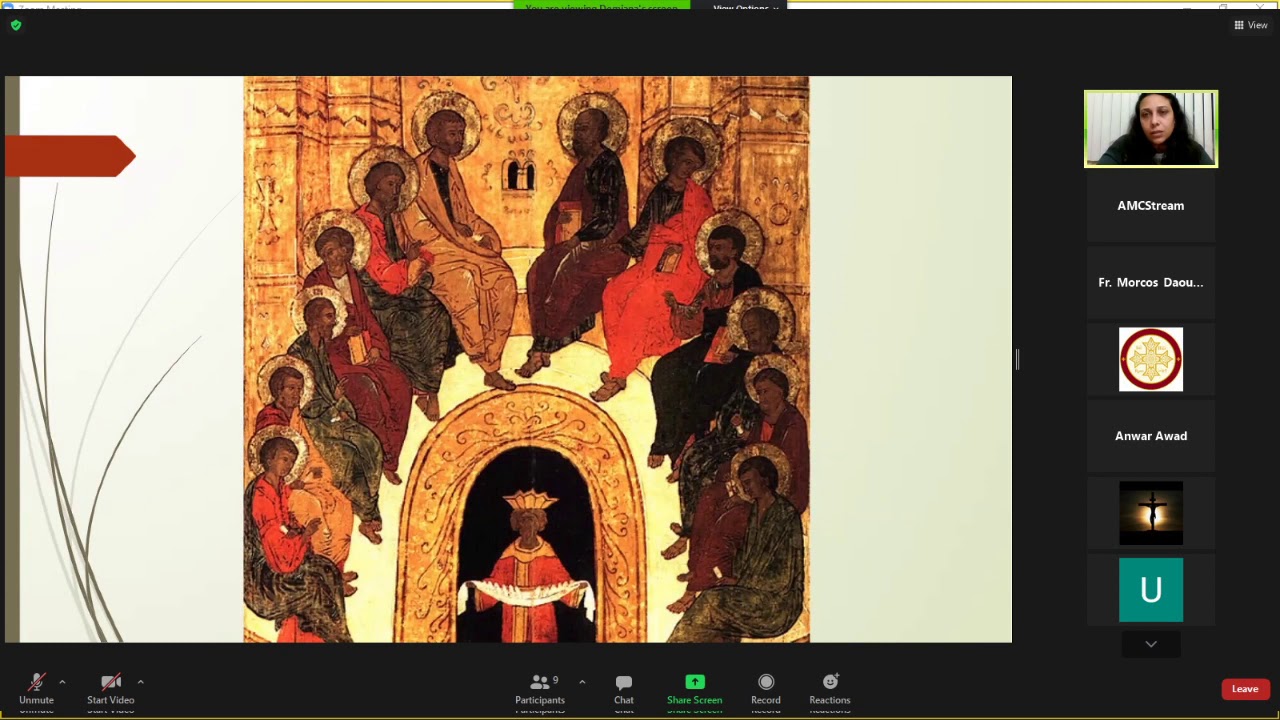1280x720 pixels.
Task: Click the green Share Screen button
Action: tap(694, 689)
